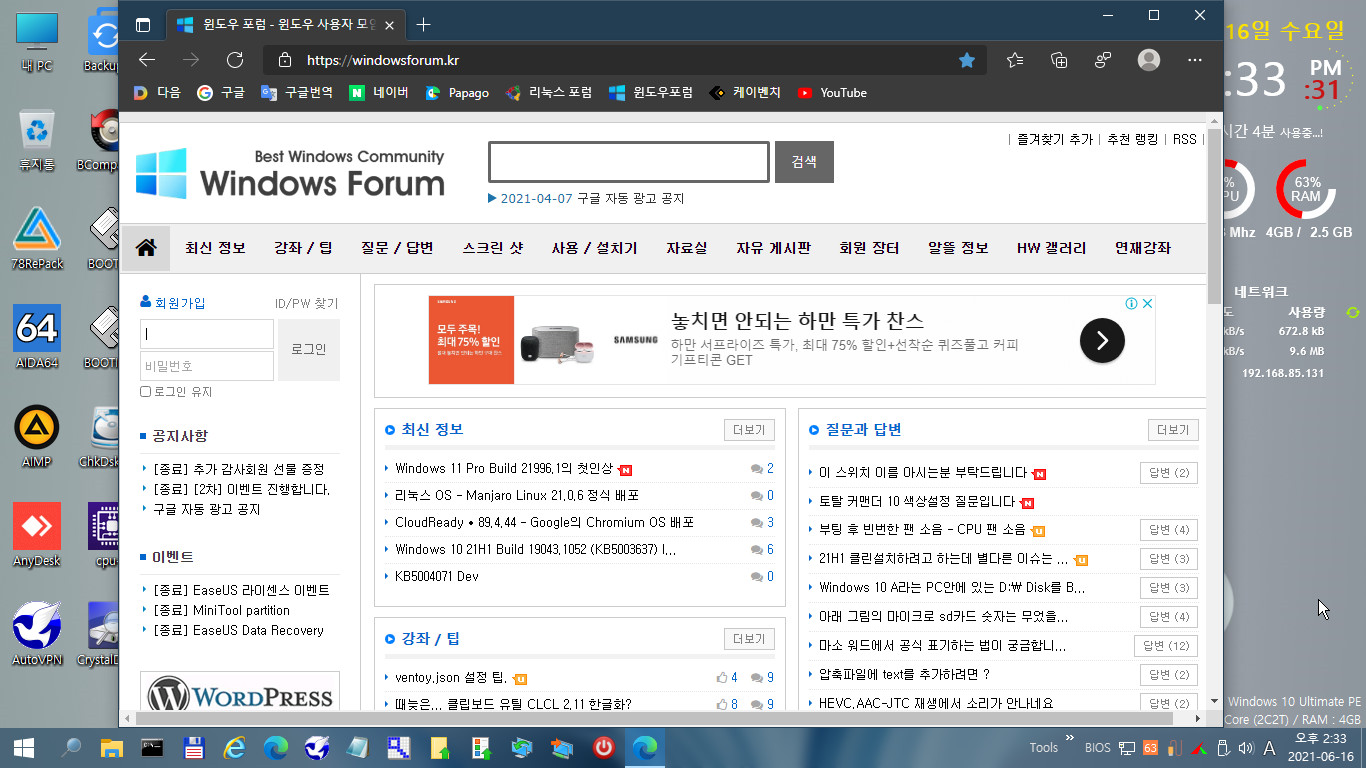Open the Favorites list icon
This screenshot has height=768, width=1366.
1015,60
